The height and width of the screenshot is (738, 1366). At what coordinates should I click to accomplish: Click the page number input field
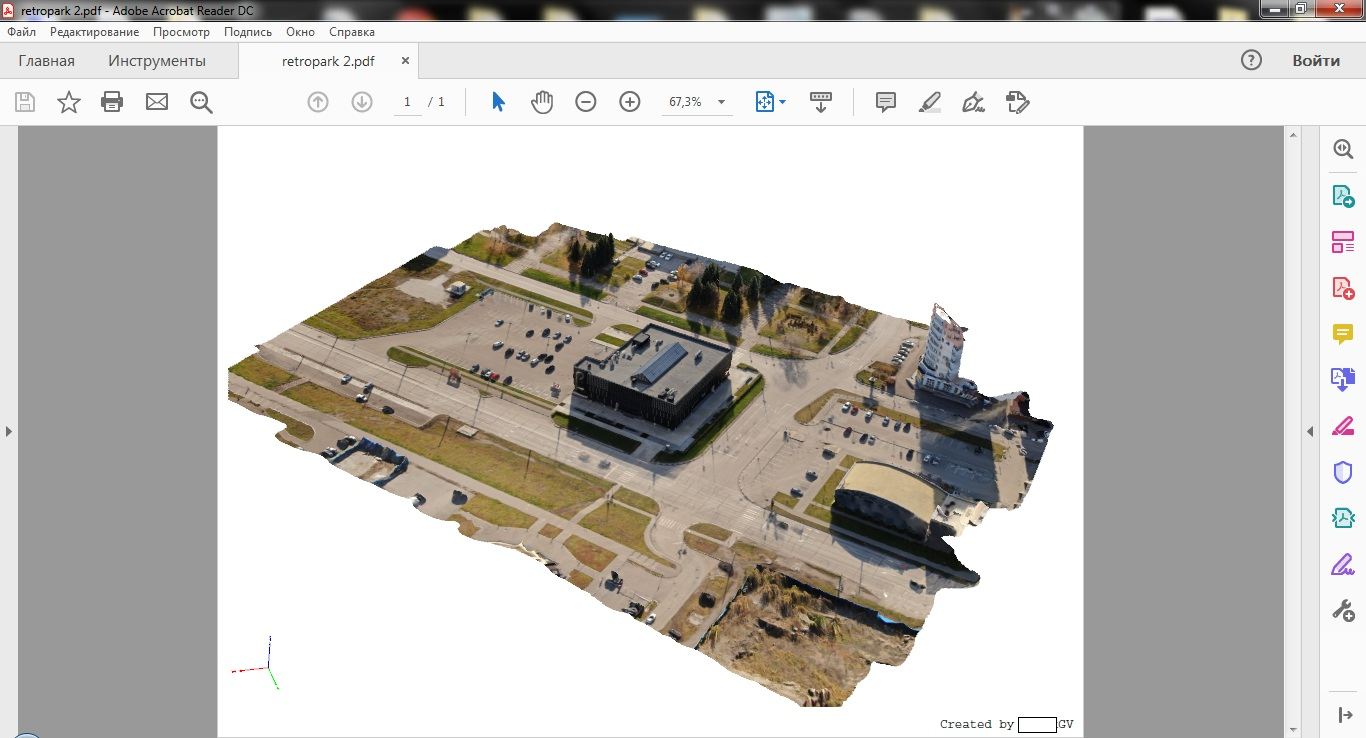coord(407,102)
